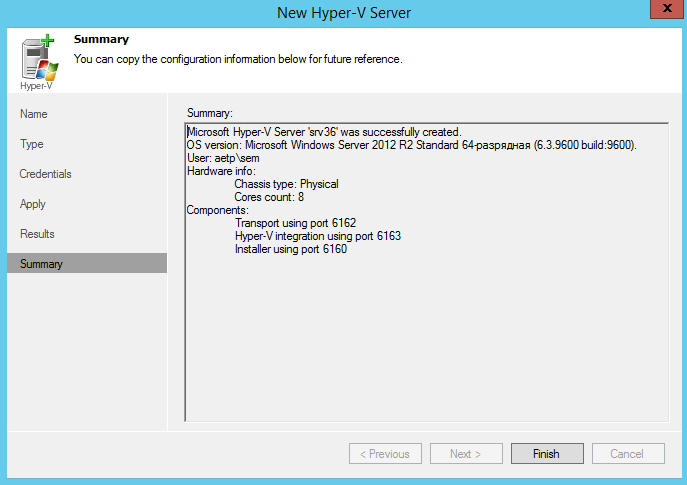Click the New Hyper-V Server title bar text
Screen dimensions: 687x485
pos(344,13)
